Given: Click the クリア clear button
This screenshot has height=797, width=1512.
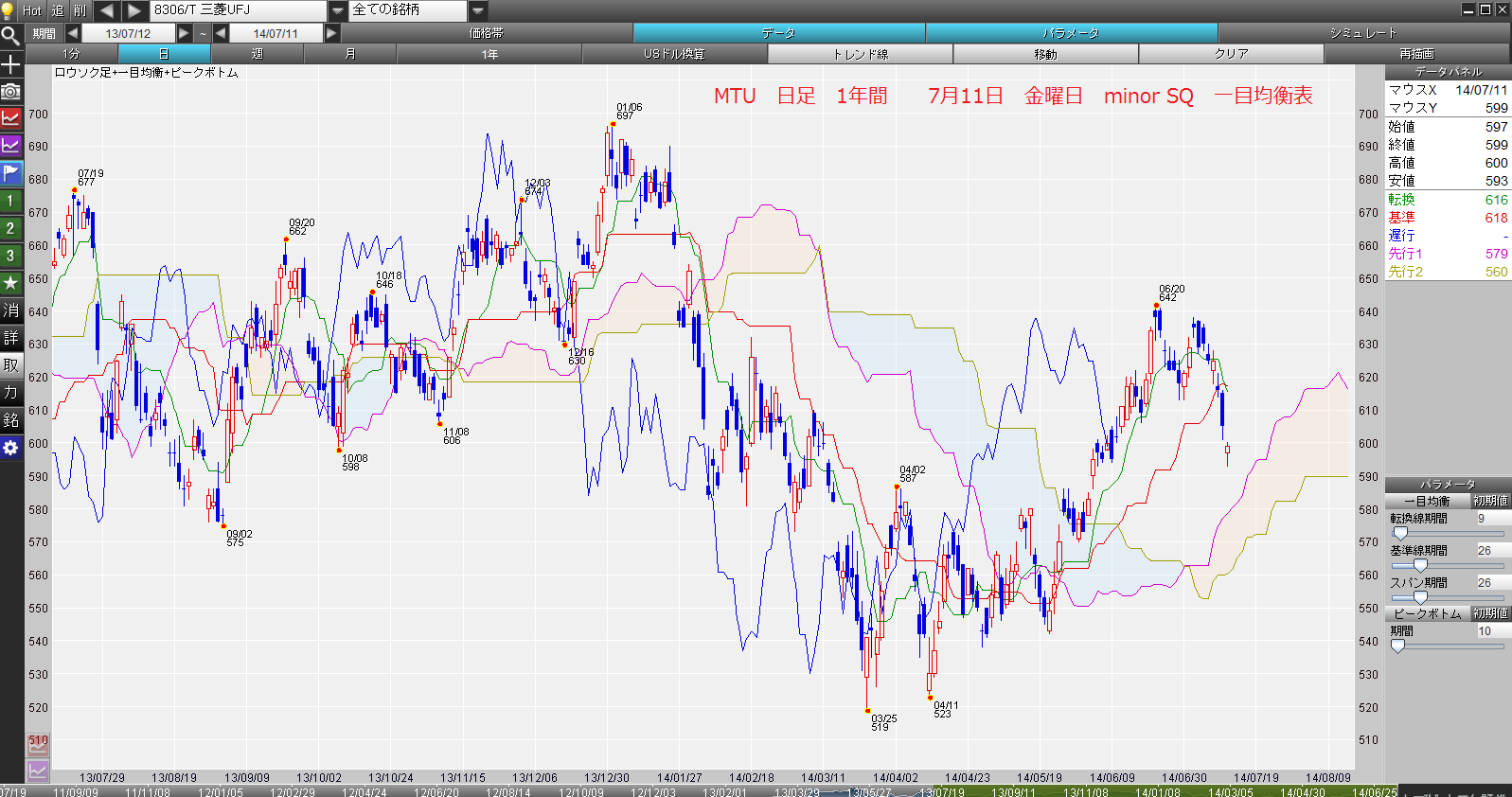Looking at the screenshot, I should 1231,54.
